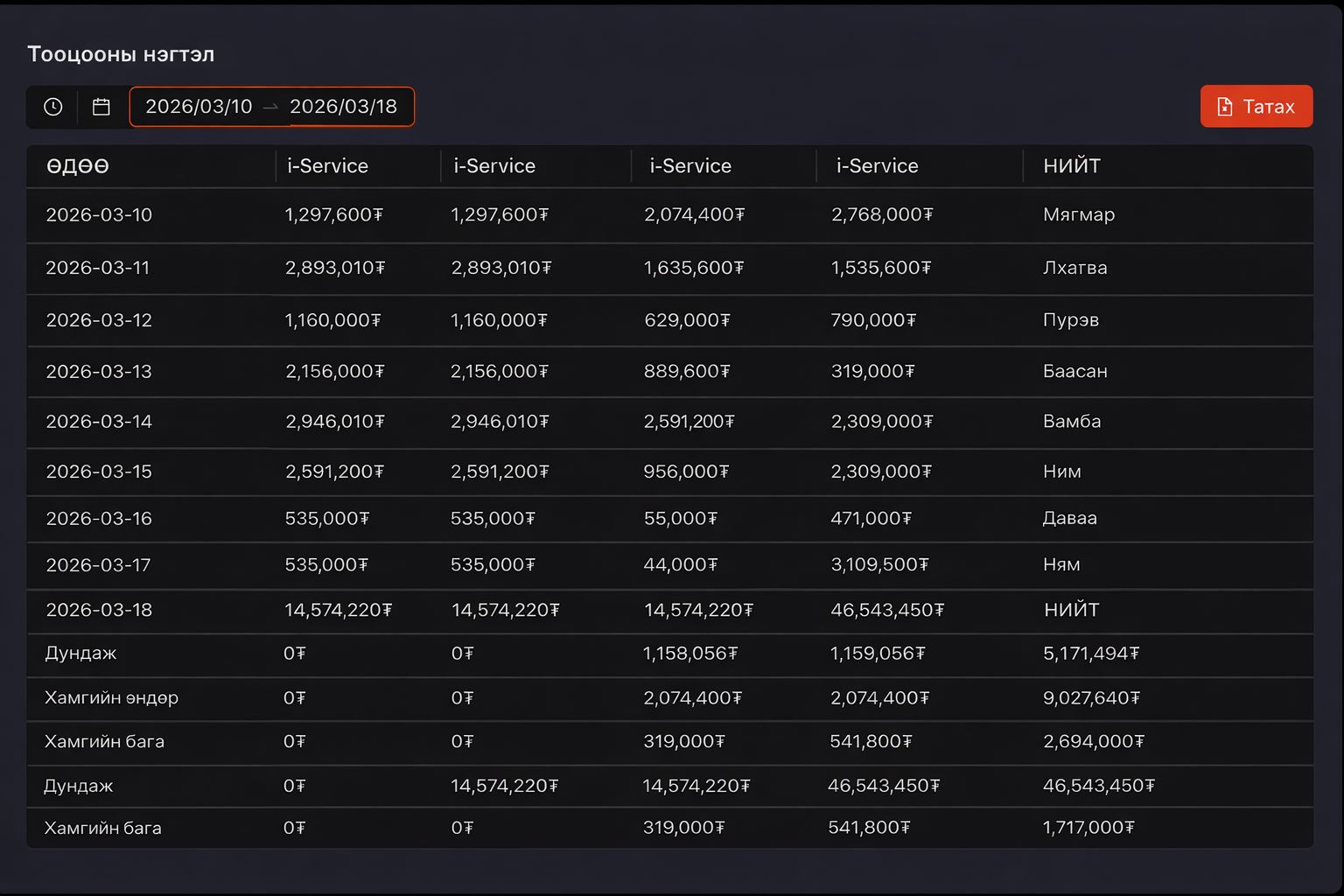Edit the end date 2026/03/18
The width and height of the screenshot is (1344, 896).
343,107
